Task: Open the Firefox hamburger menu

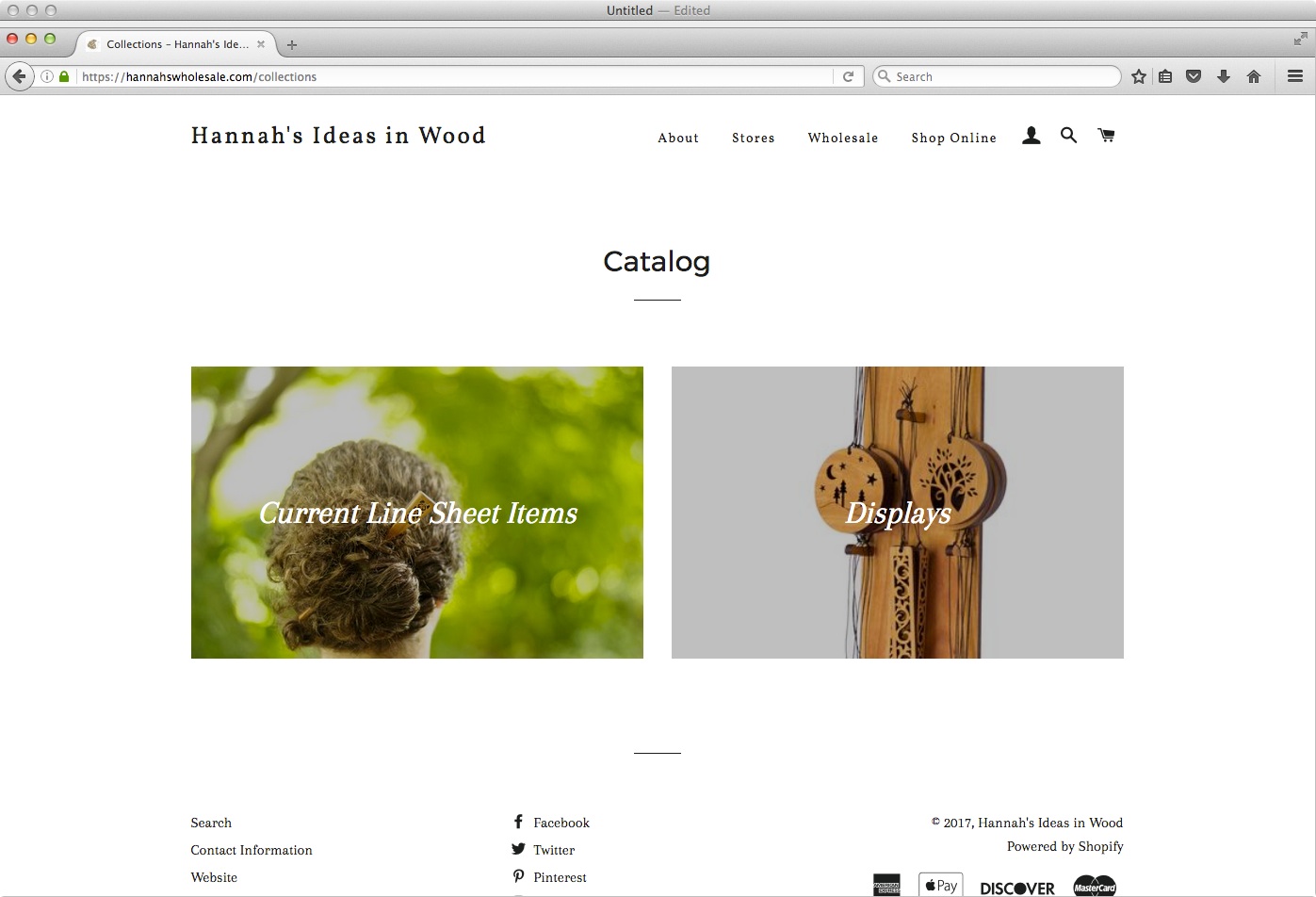Action: click(1295, 76)
